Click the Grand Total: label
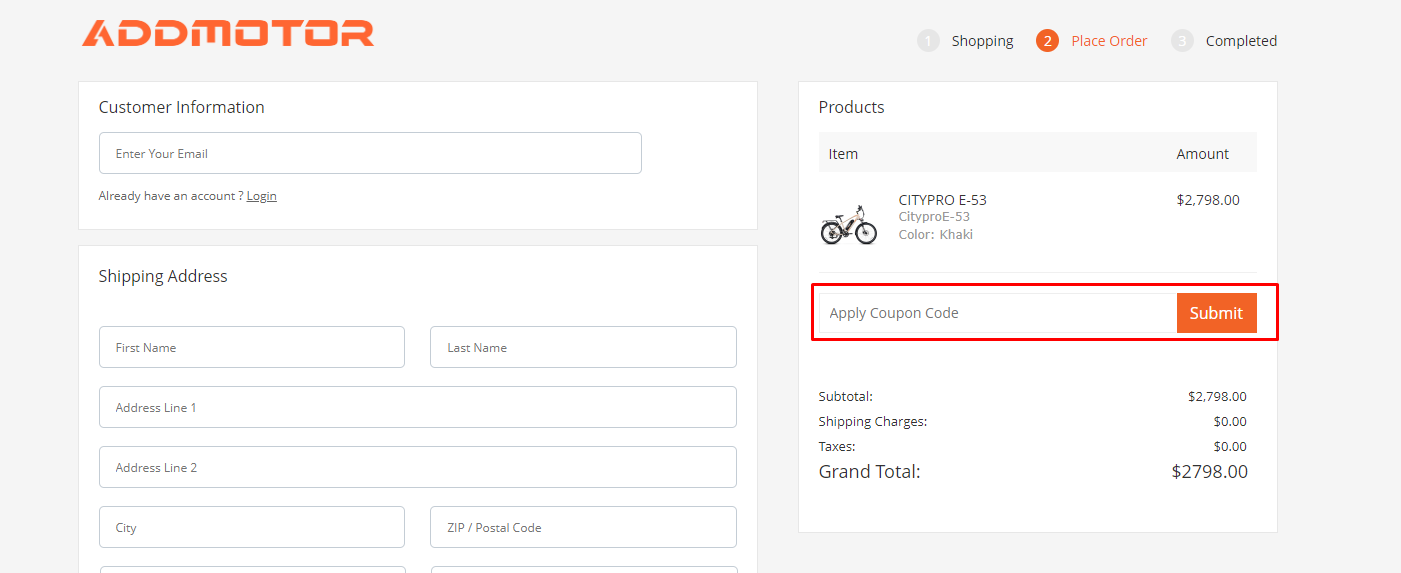Screen dimensions: 1401x573 (870, 471)
